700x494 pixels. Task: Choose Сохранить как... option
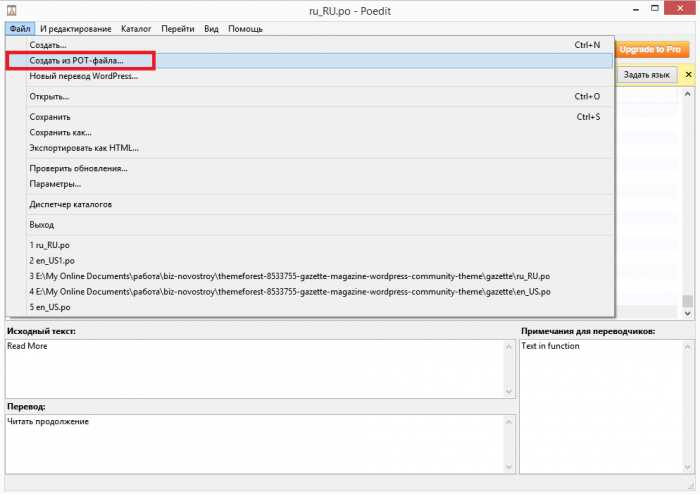click(x=310, y=133)
